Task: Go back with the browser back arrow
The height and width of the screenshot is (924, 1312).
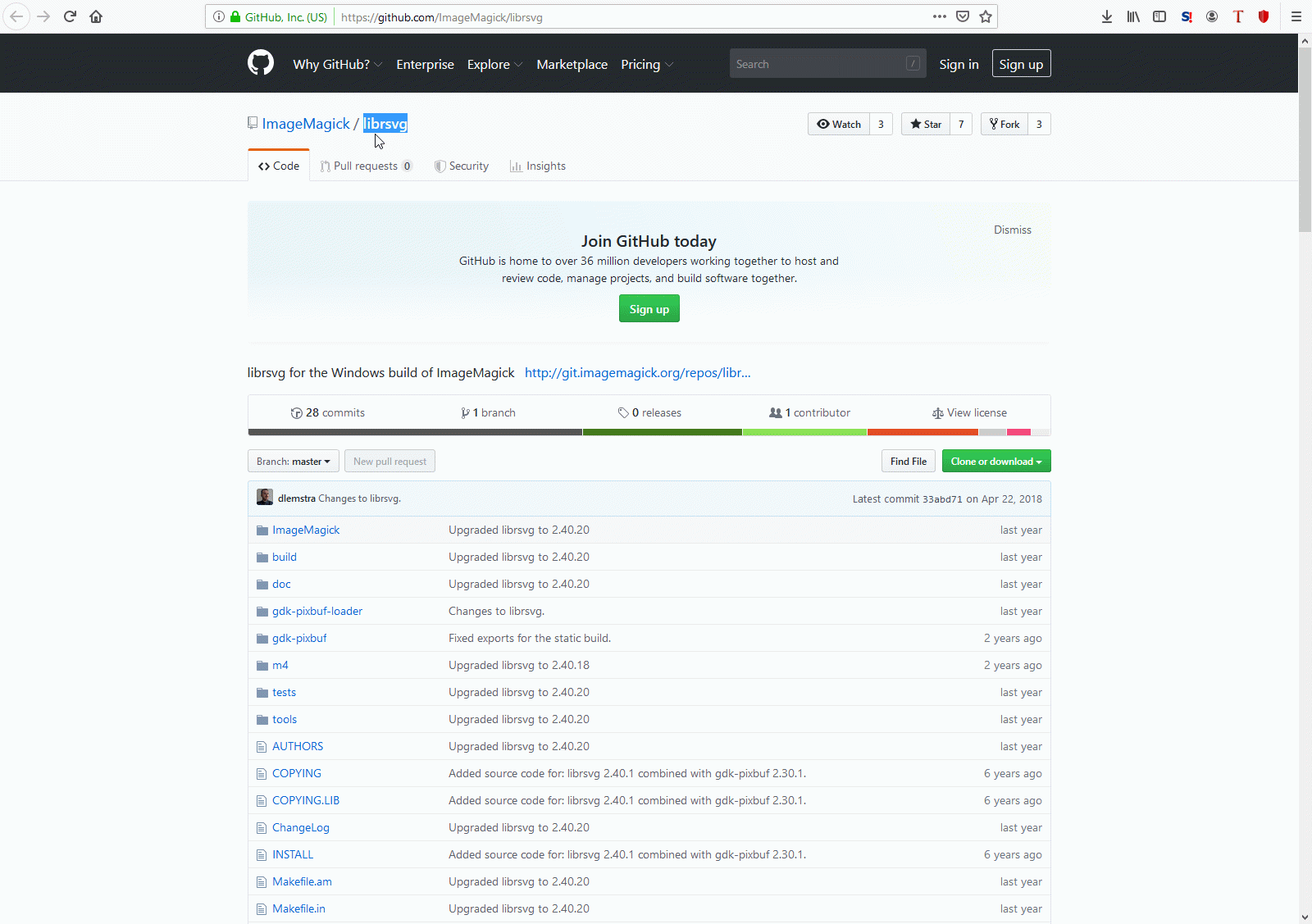Action: 16,16
